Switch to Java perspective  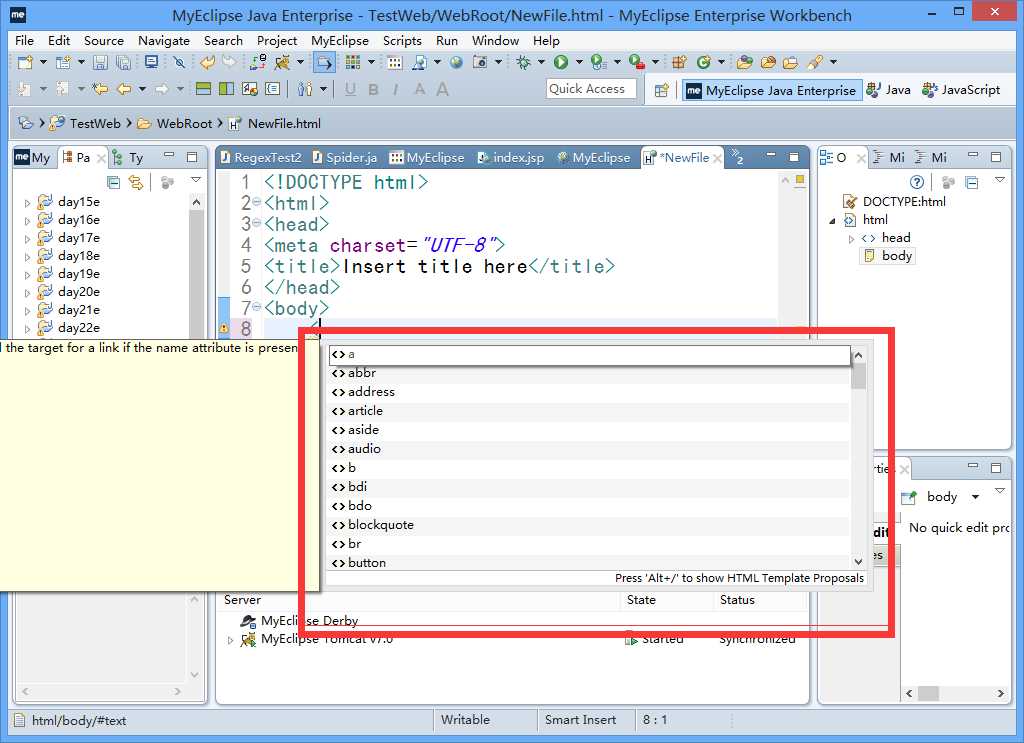pos(888,90)
